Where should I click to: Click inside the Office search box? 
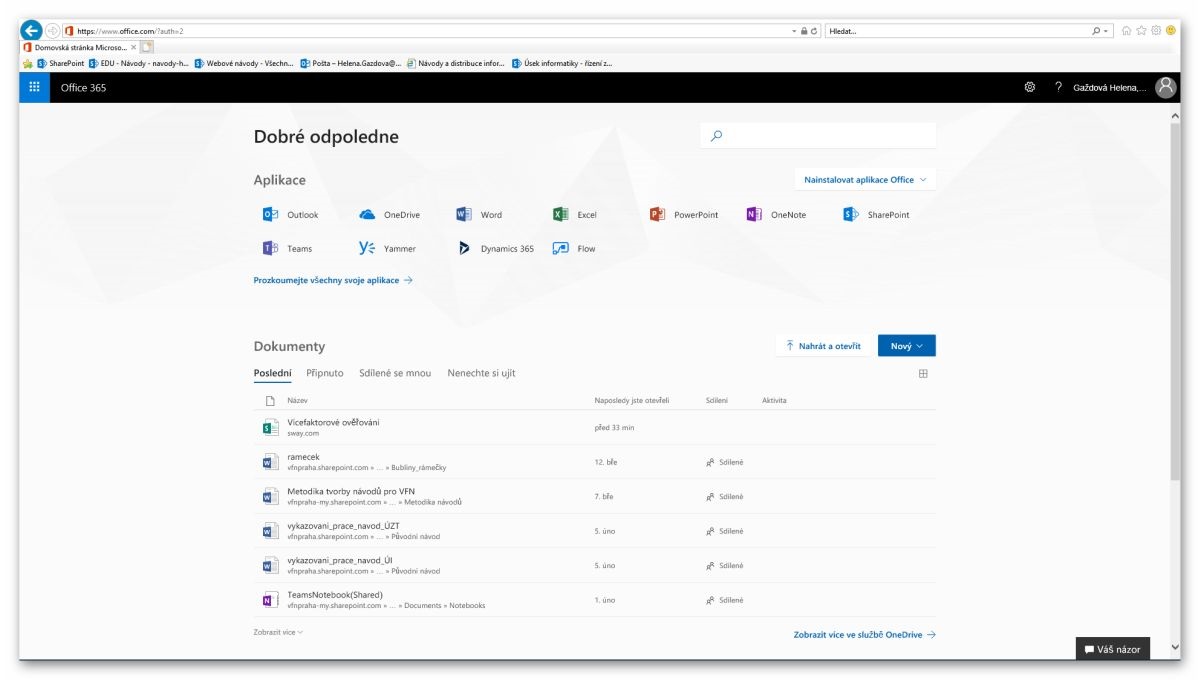click(x=818, y=136)
